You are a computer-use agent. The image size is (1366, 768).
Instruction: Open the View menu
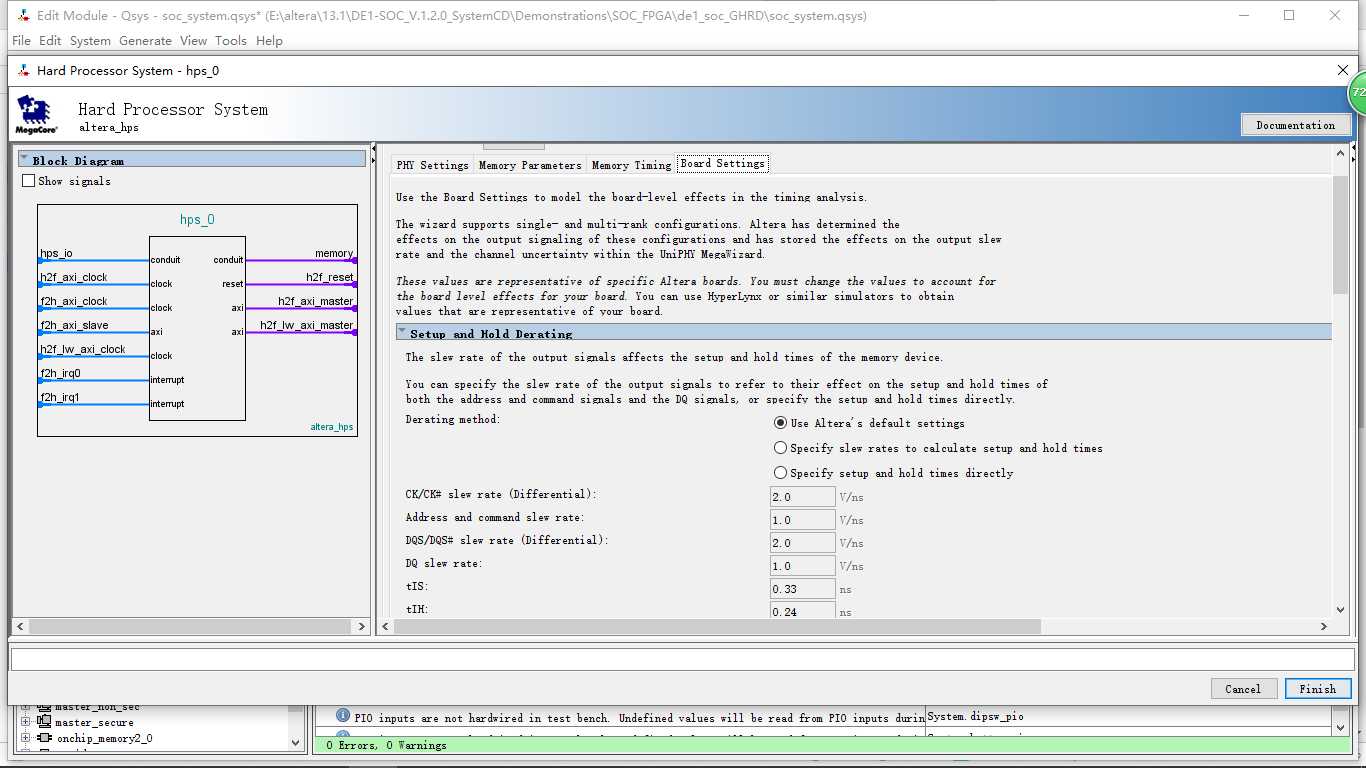pos(193,41)
